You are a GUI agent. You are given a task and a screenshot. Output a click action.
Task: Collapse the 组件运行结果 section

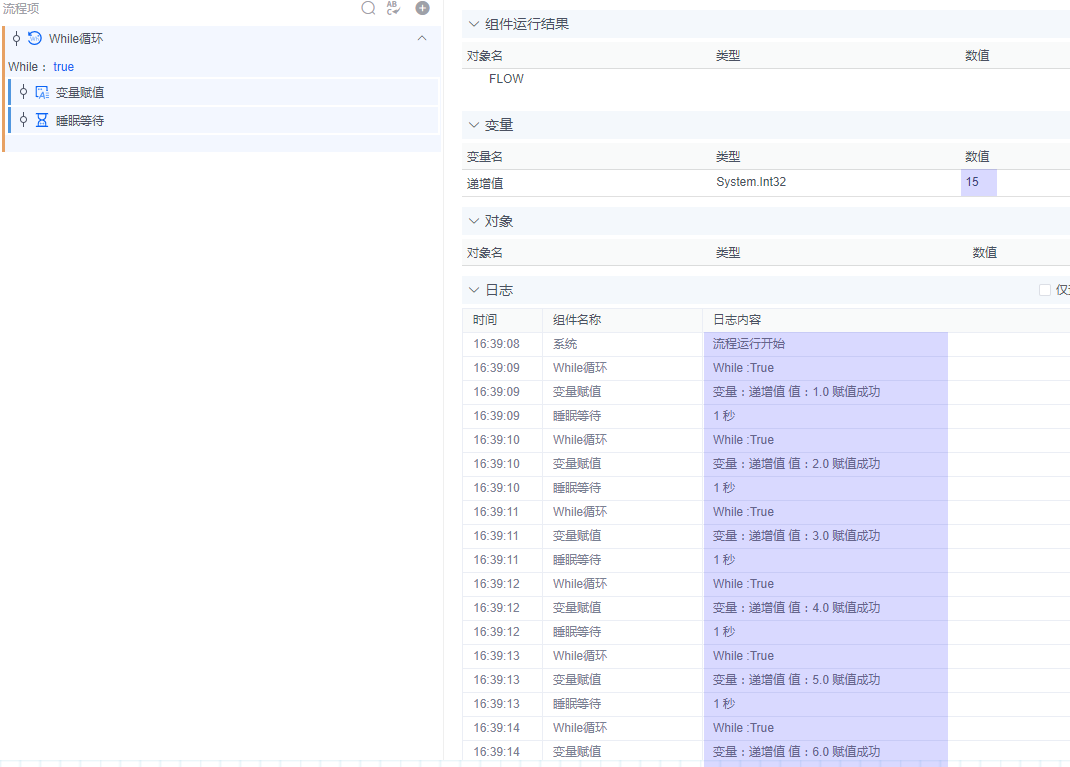(473, 23)
